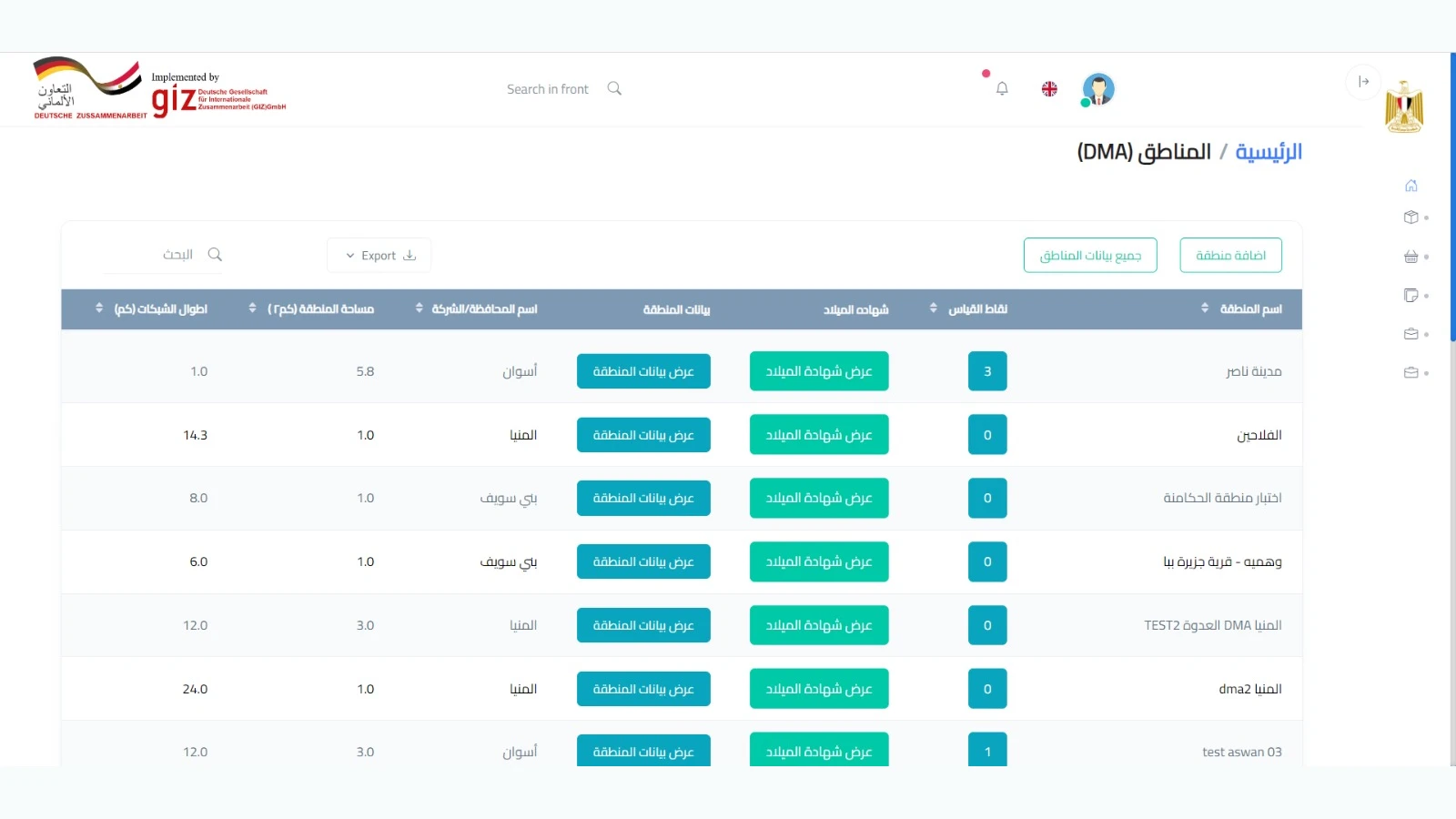Click the GIZ German cooperation logo
This screenshot has height=819, width=1456.
pyautogui.click(x=159, y=88)
